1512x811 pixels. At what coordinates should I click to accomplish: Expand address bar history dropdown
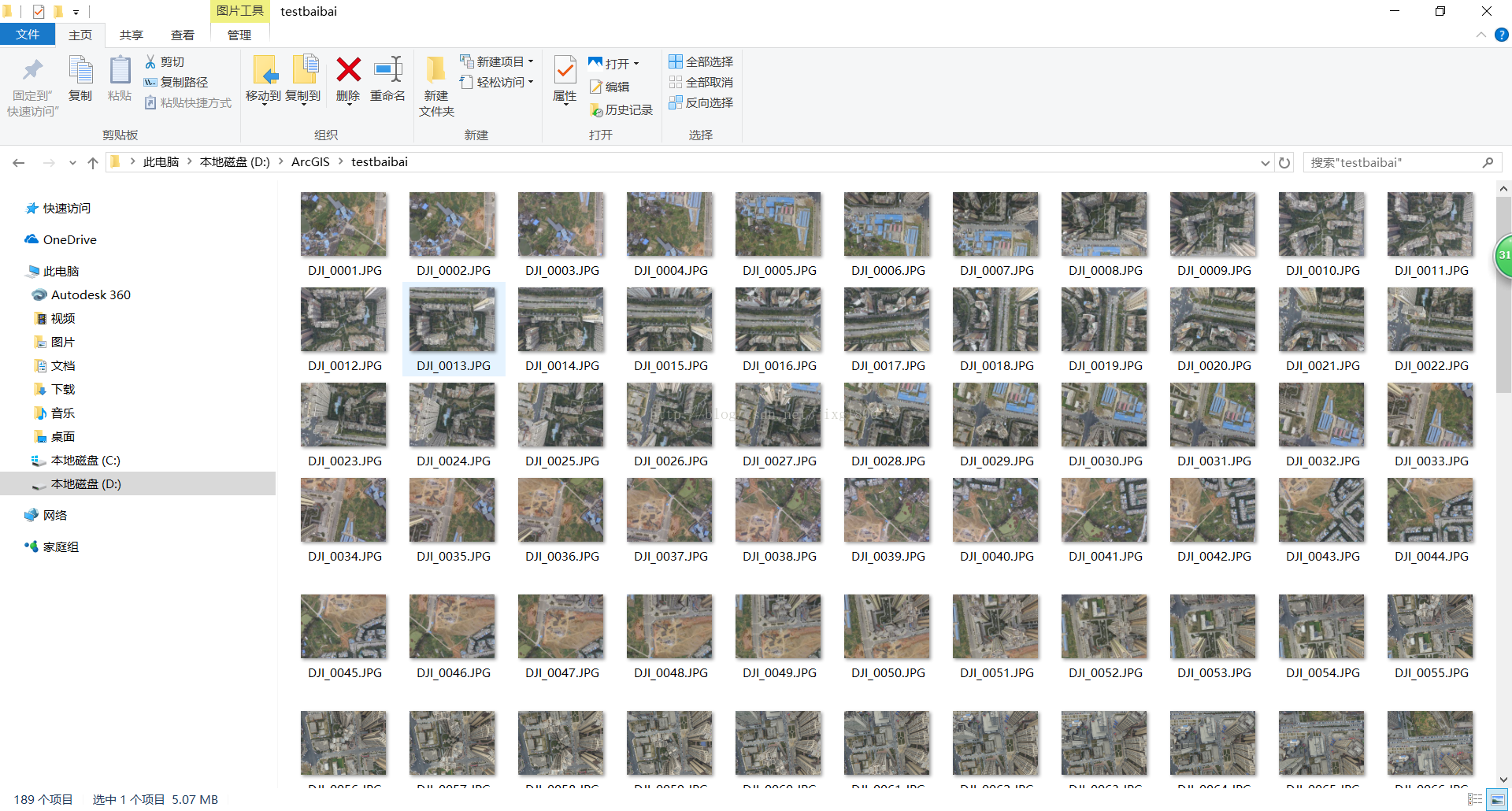click(1266, 163)
